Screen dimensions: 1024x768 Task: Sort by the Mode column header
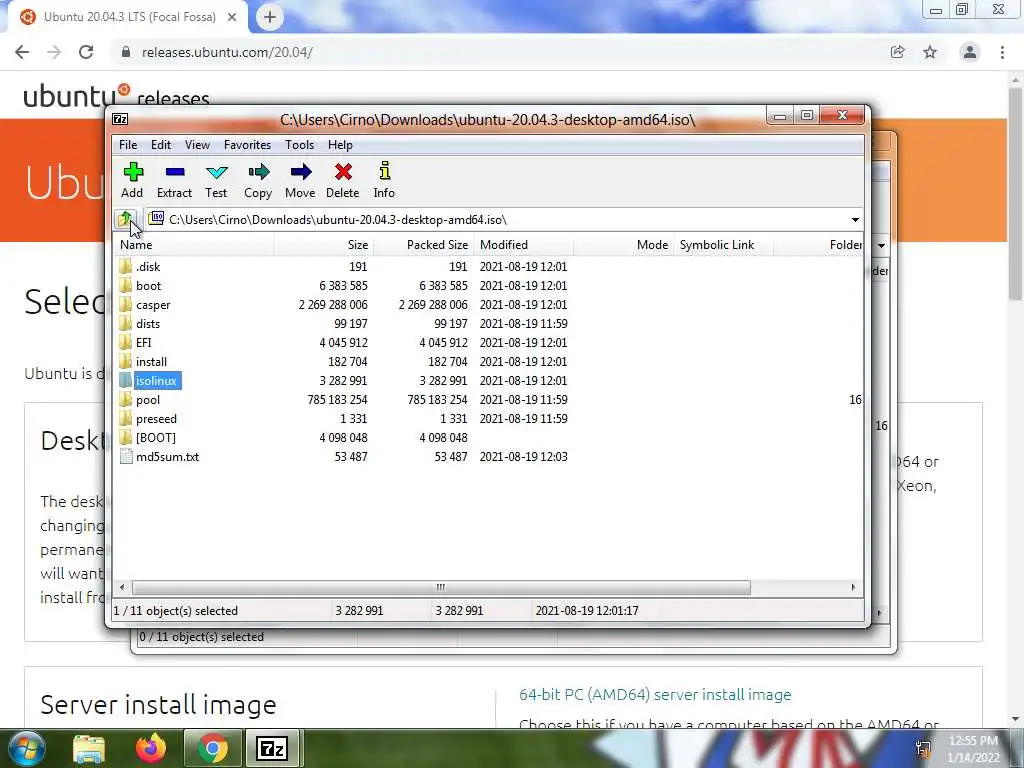click(x=623, y=245)
